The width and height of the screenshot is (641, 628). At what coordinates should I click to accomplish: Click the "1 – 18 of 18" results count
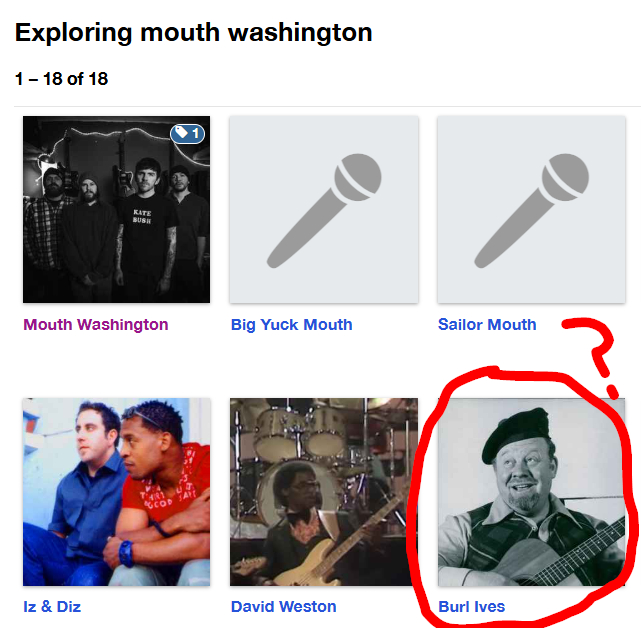(62, 78)
